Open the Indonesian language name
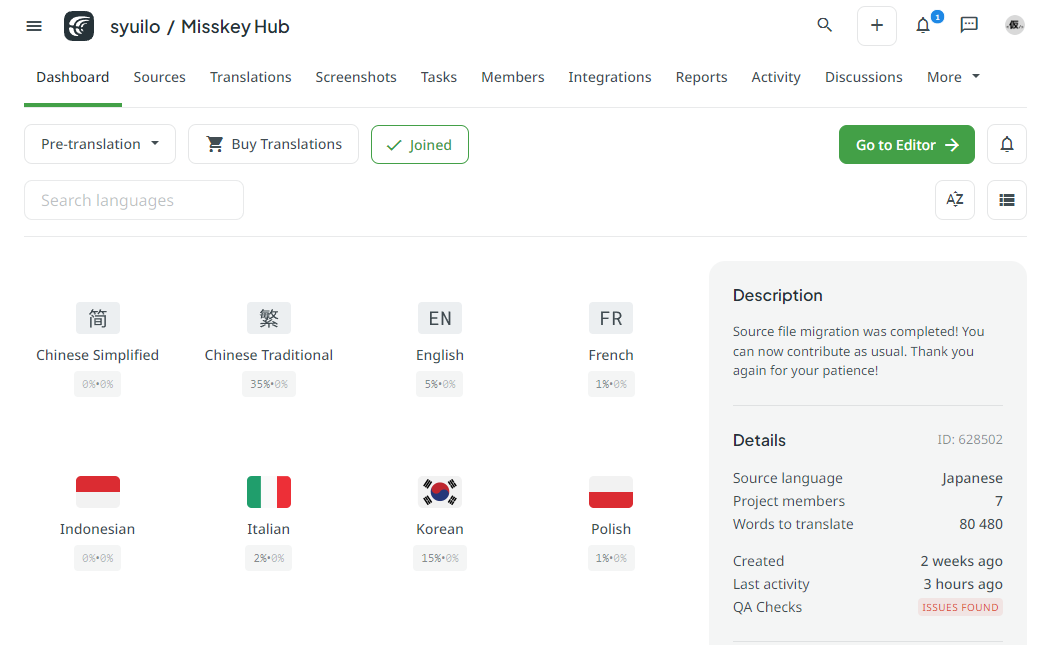 98,529
